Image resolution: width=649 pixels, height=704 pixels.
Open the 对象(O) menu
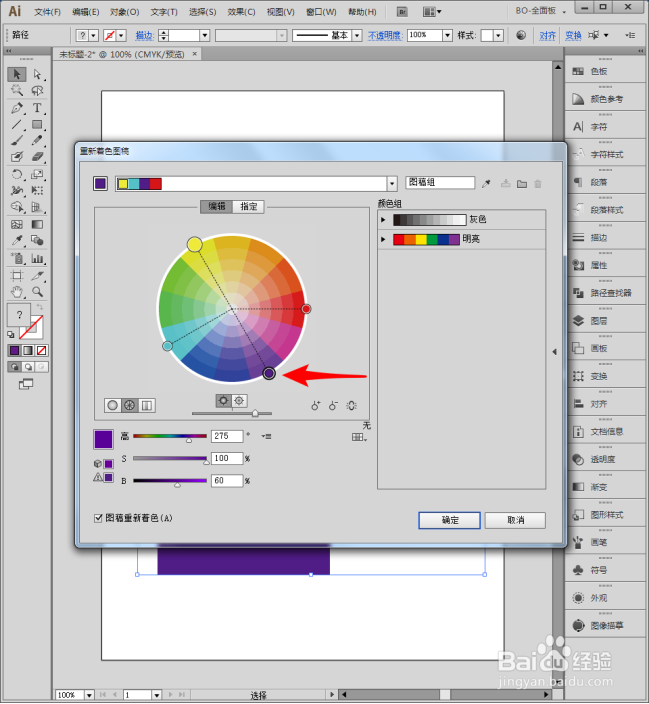point(124,12)
